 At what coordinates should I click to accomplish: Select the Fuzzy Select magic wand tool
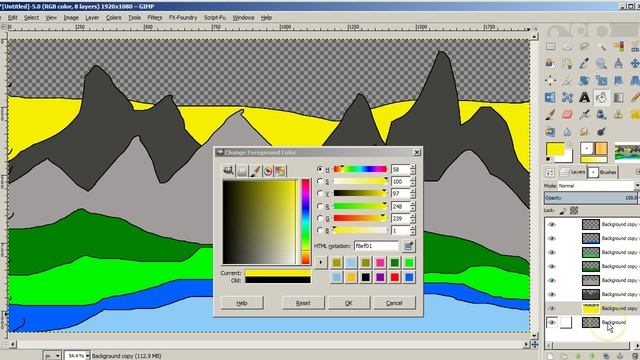601,47
